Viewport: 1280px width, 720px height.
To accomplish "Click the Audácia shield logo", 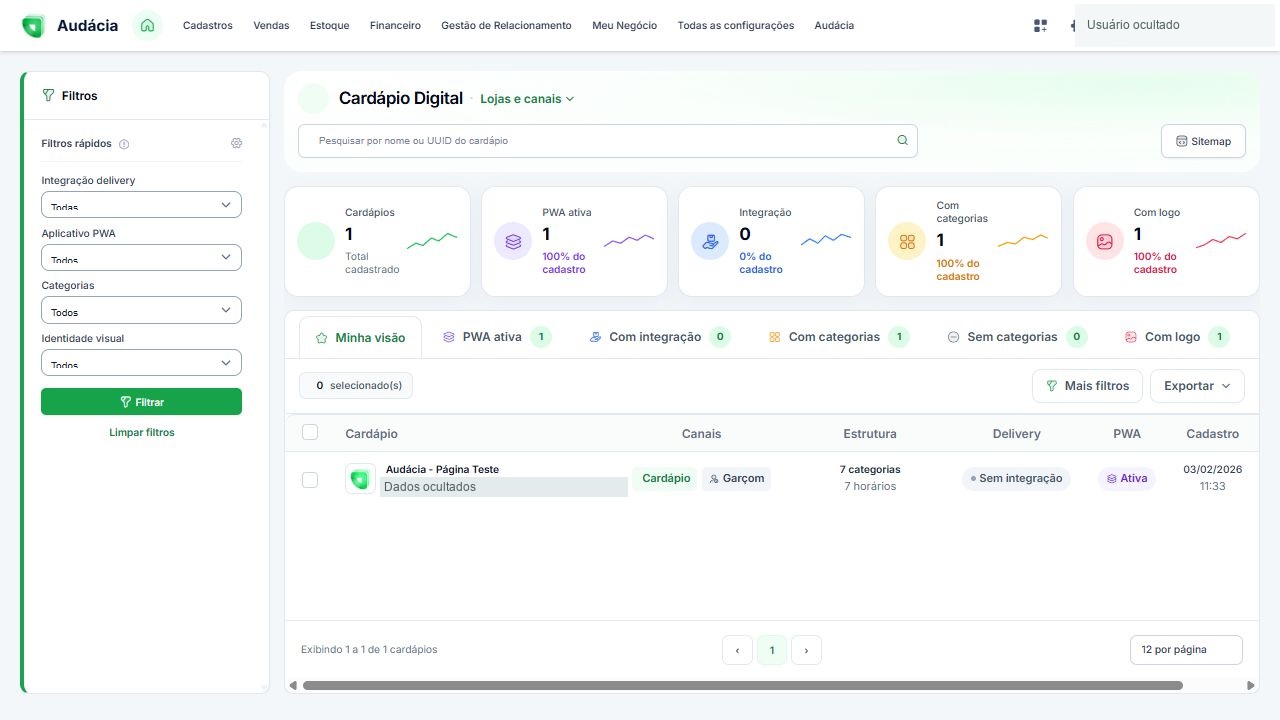I will (x=33, y=26).
